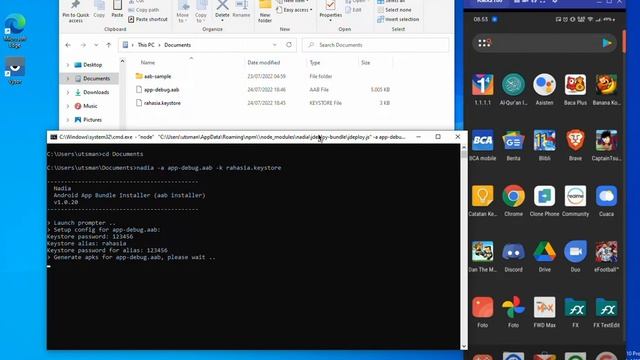640x360 pixels.
Task: Refresh the Documents folder view
Action: click(x=289, y=45)
